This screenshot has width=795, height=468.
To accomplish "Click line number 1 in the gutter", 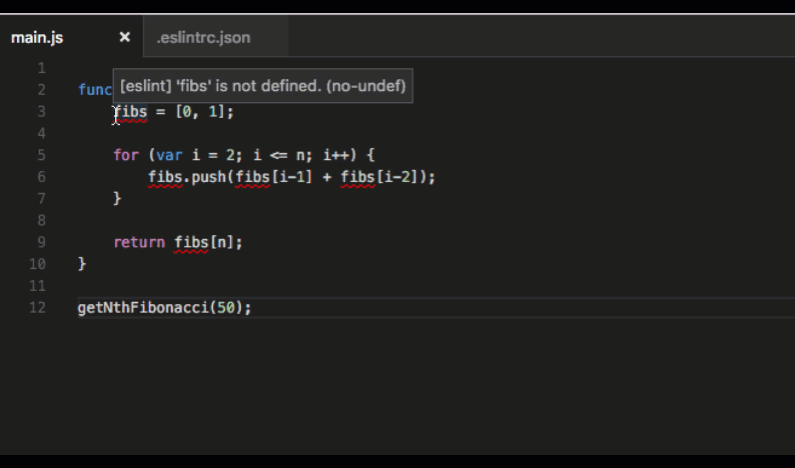I will pyautogui.click(x=41, y=68).
